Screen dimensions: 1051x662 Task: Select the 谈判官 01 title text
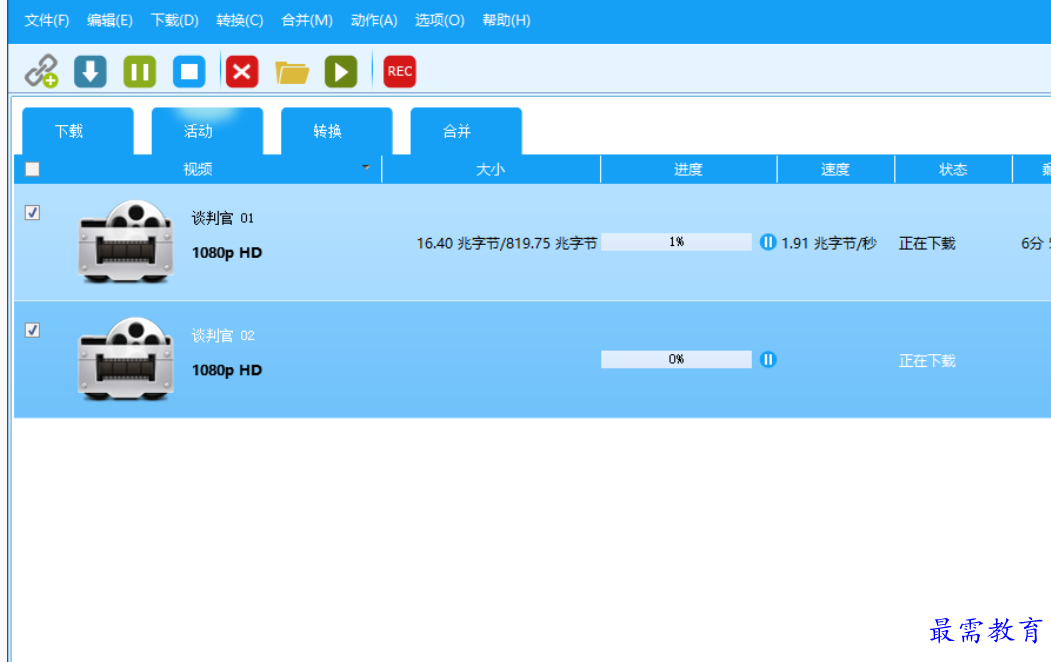223,218
